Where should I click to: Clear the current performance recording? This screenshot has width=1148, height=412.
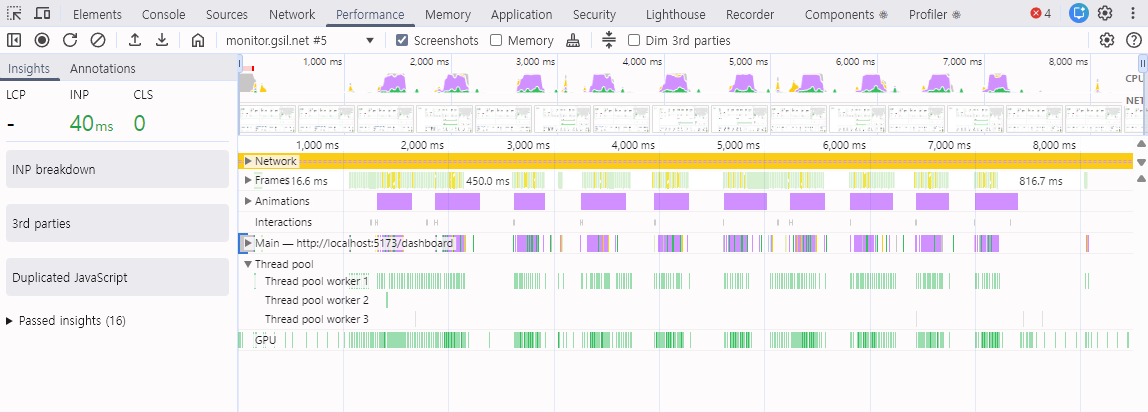[x=97, y=41]
